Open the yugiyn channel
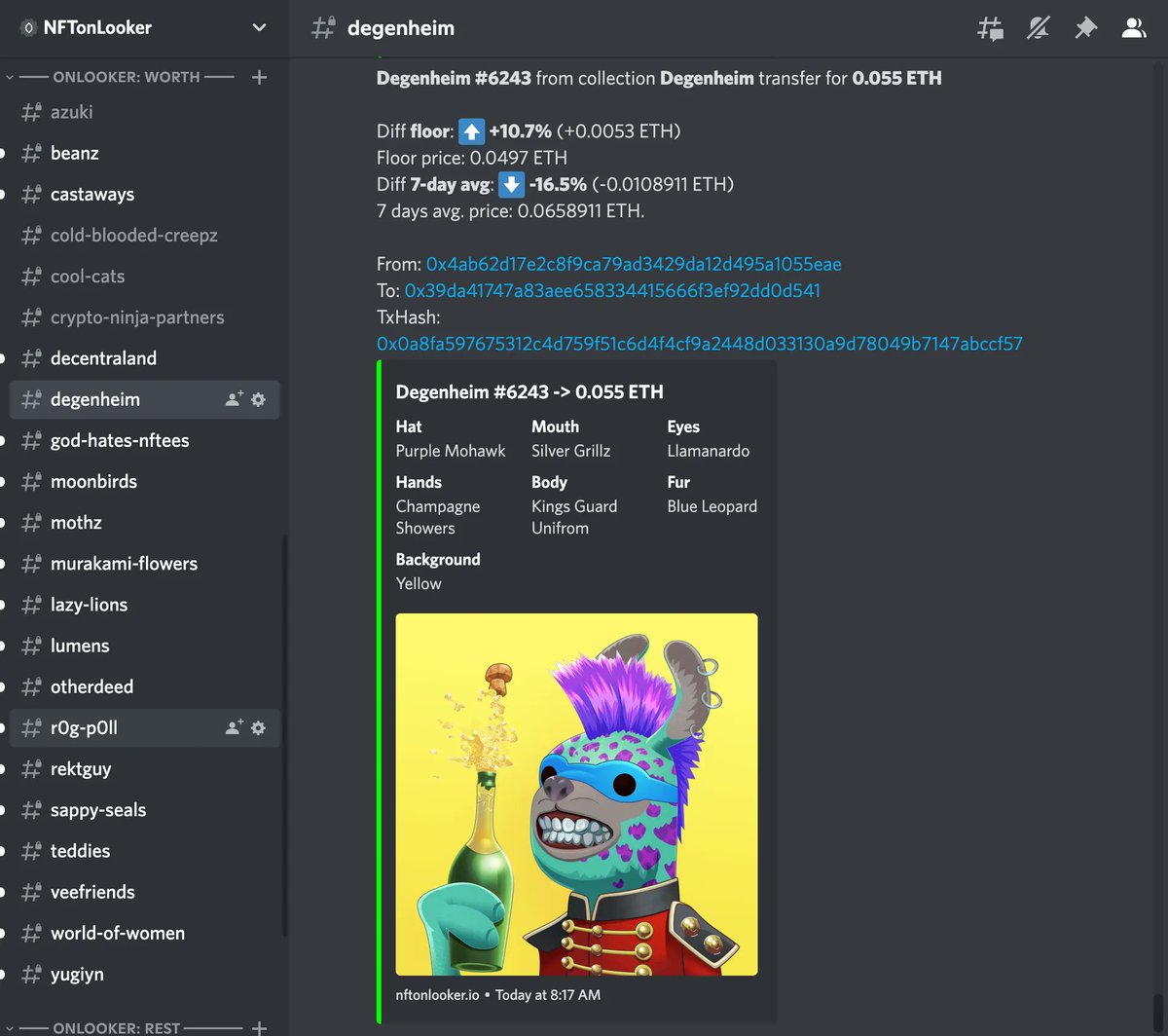1168x1036 pixels. pos(144,974)
